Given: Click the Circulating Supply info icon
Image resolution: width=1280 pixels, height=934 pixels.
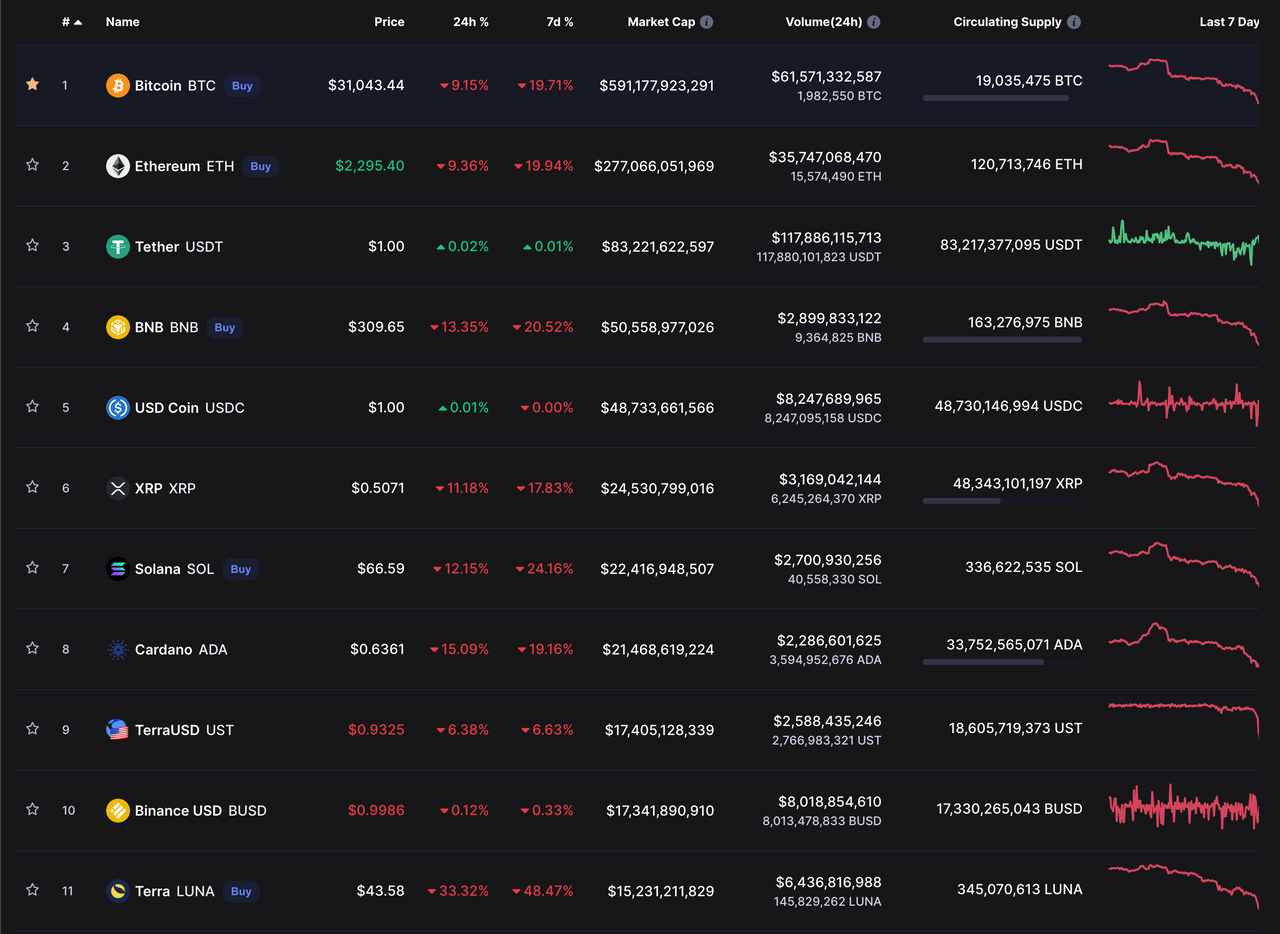Looking at the screenshot, I should coord(1074,22).
